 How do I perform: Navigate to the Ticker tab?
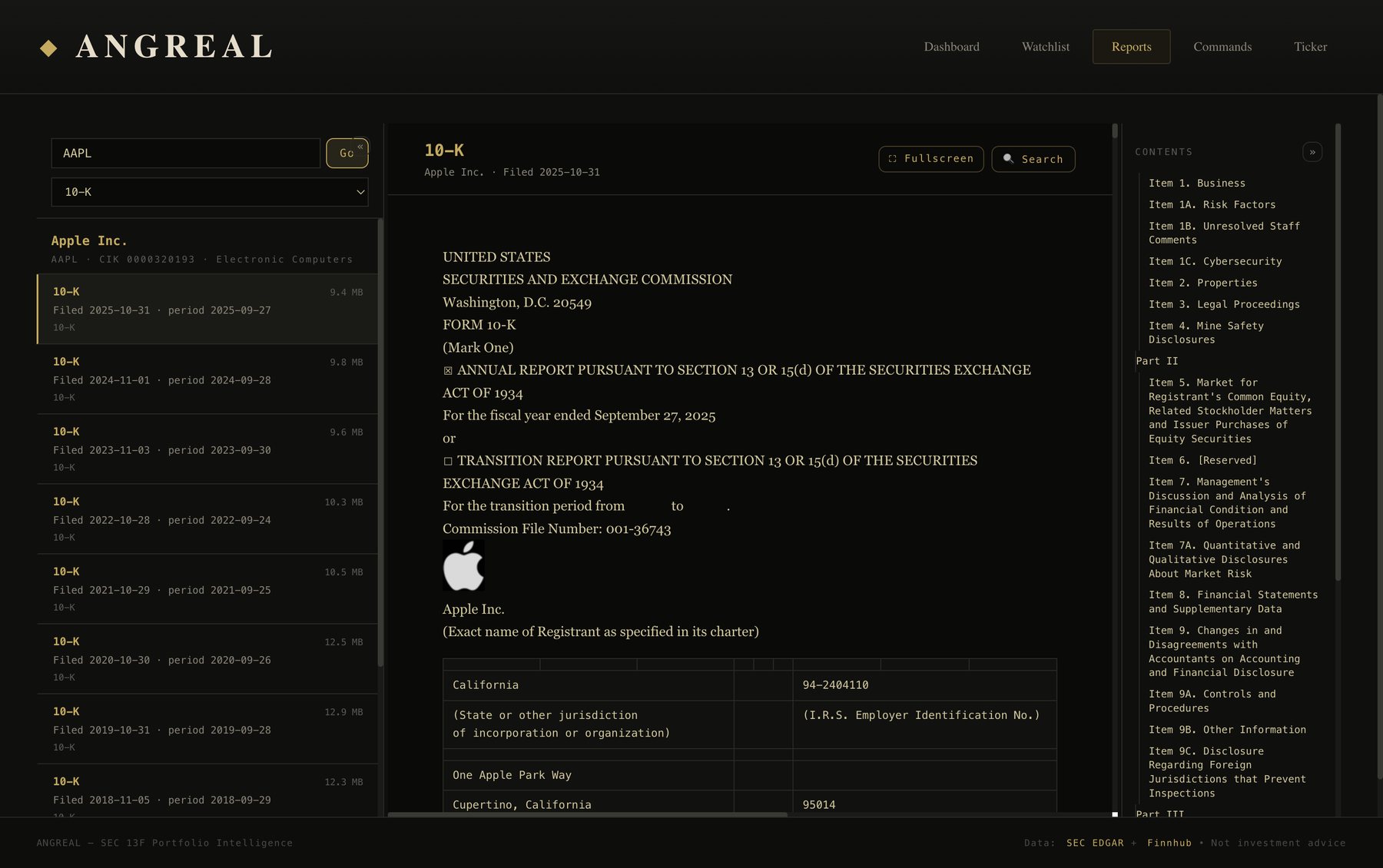point(1310,47)
